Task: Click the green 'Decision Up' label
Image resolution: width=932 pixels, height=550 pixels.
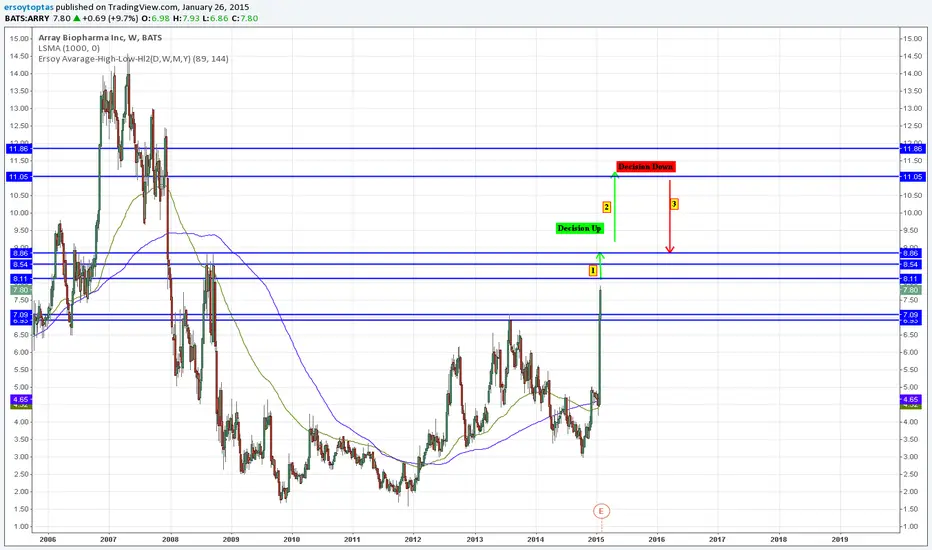Action: [580, 228]
